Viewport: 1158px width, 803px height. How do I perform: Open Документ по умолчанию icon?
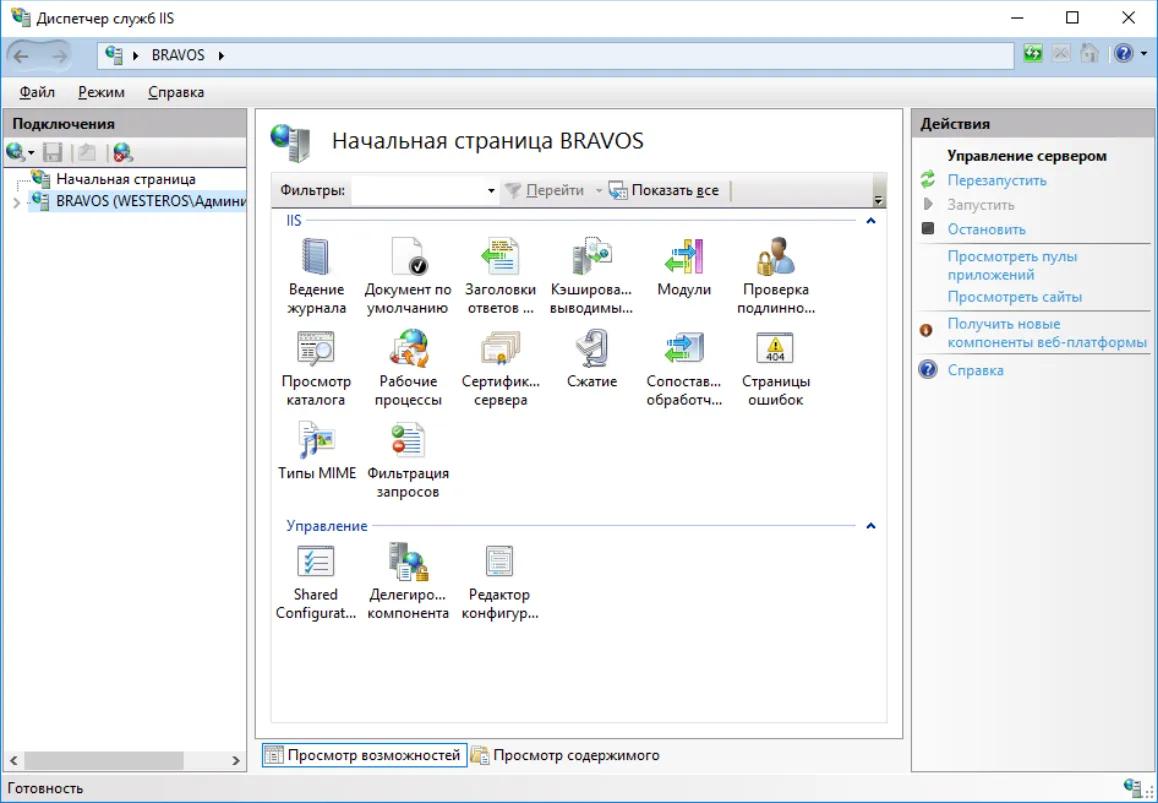pos(408,276)
